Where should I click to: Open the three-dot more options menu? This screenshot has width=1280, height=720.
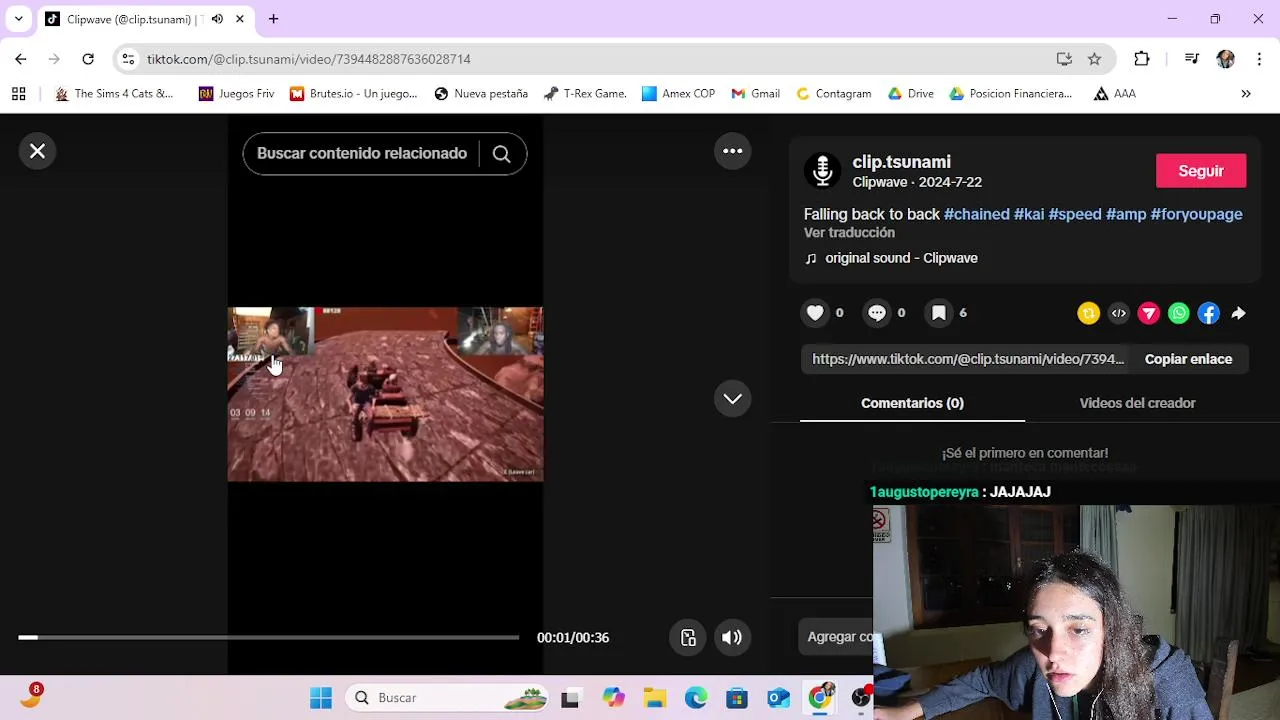click(x=733, y=151)
